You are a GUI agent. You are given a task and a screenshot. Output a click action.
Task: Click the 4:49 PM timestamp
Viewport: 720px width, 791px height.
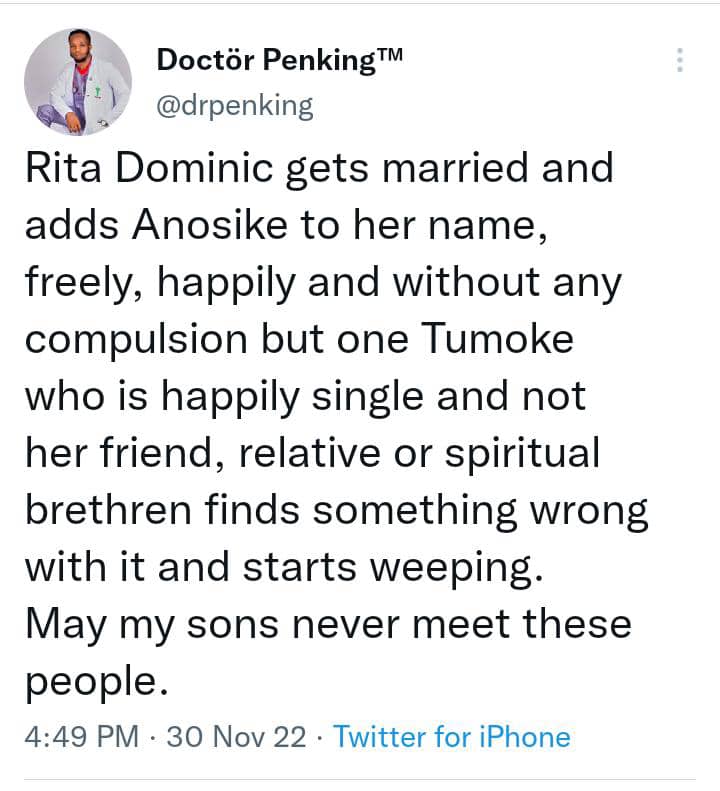[80, 737]
